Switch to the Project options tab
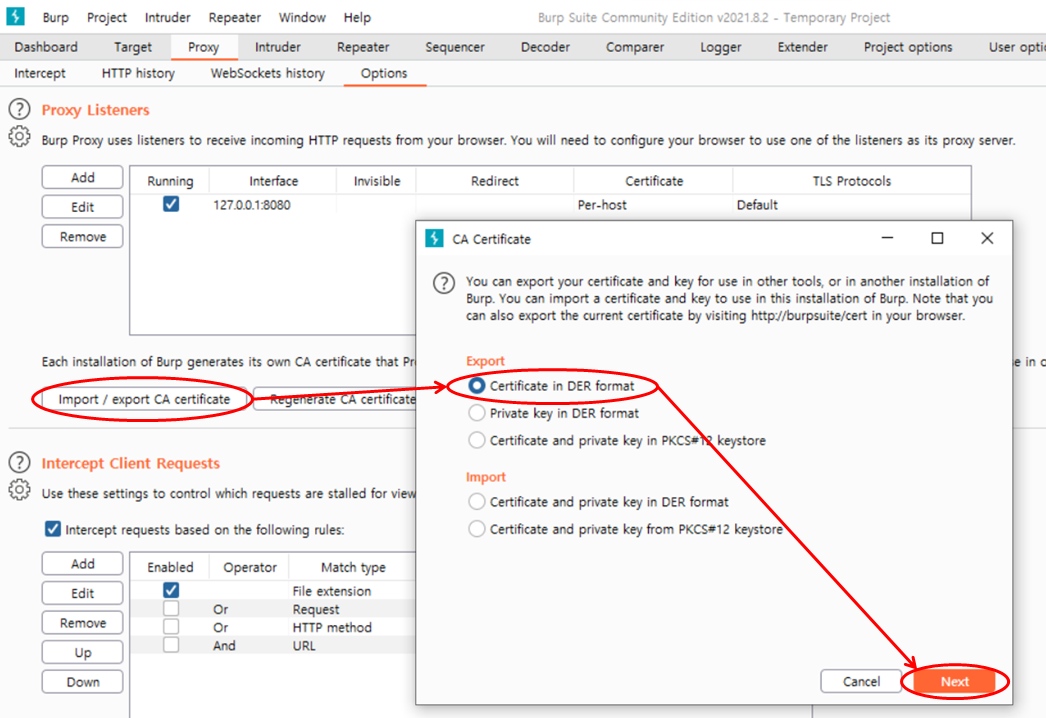The width and height of the screenshot is (1046, 718). click(908, 47)
